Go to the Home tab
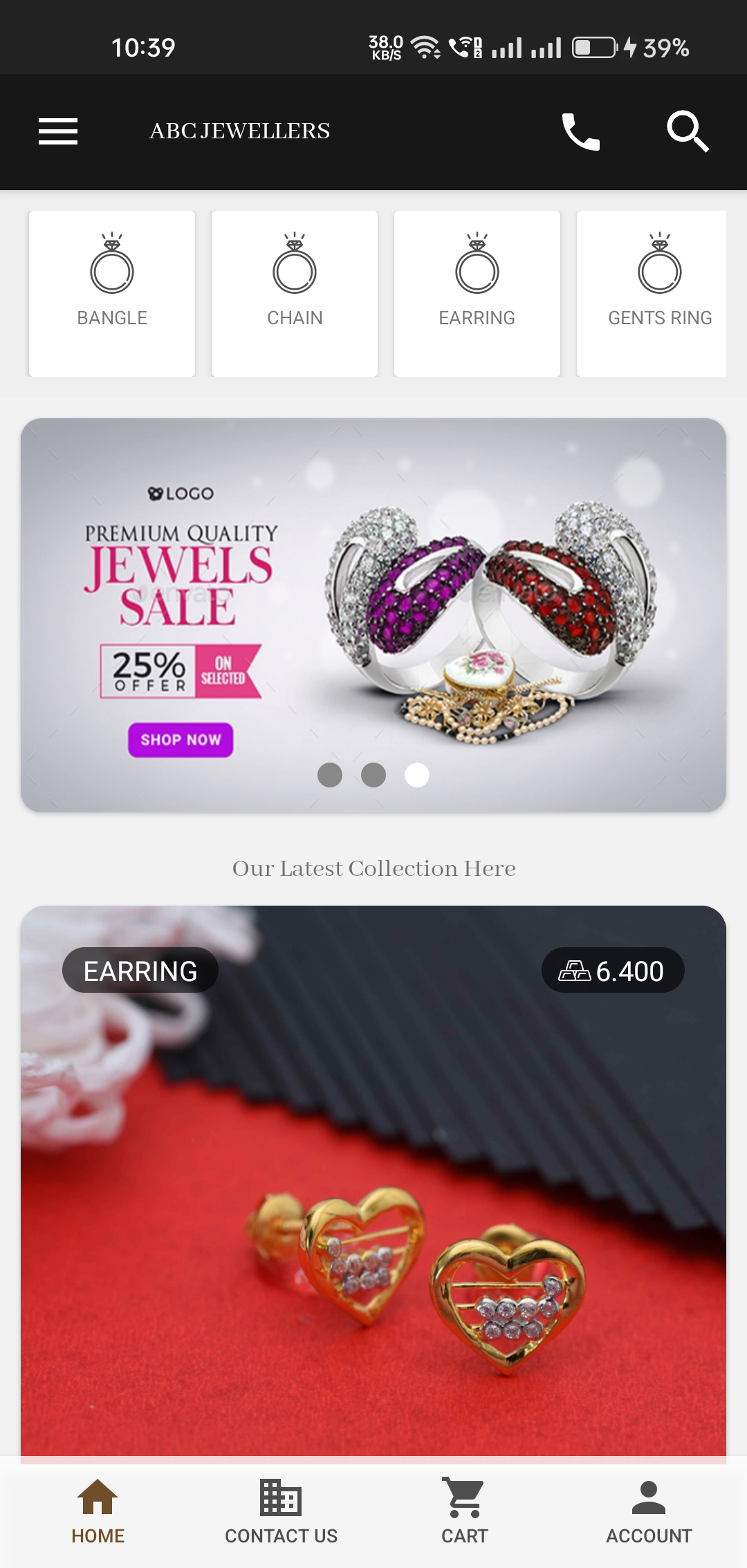This screenshot has width=747, height=1568. pos(98,1512)
